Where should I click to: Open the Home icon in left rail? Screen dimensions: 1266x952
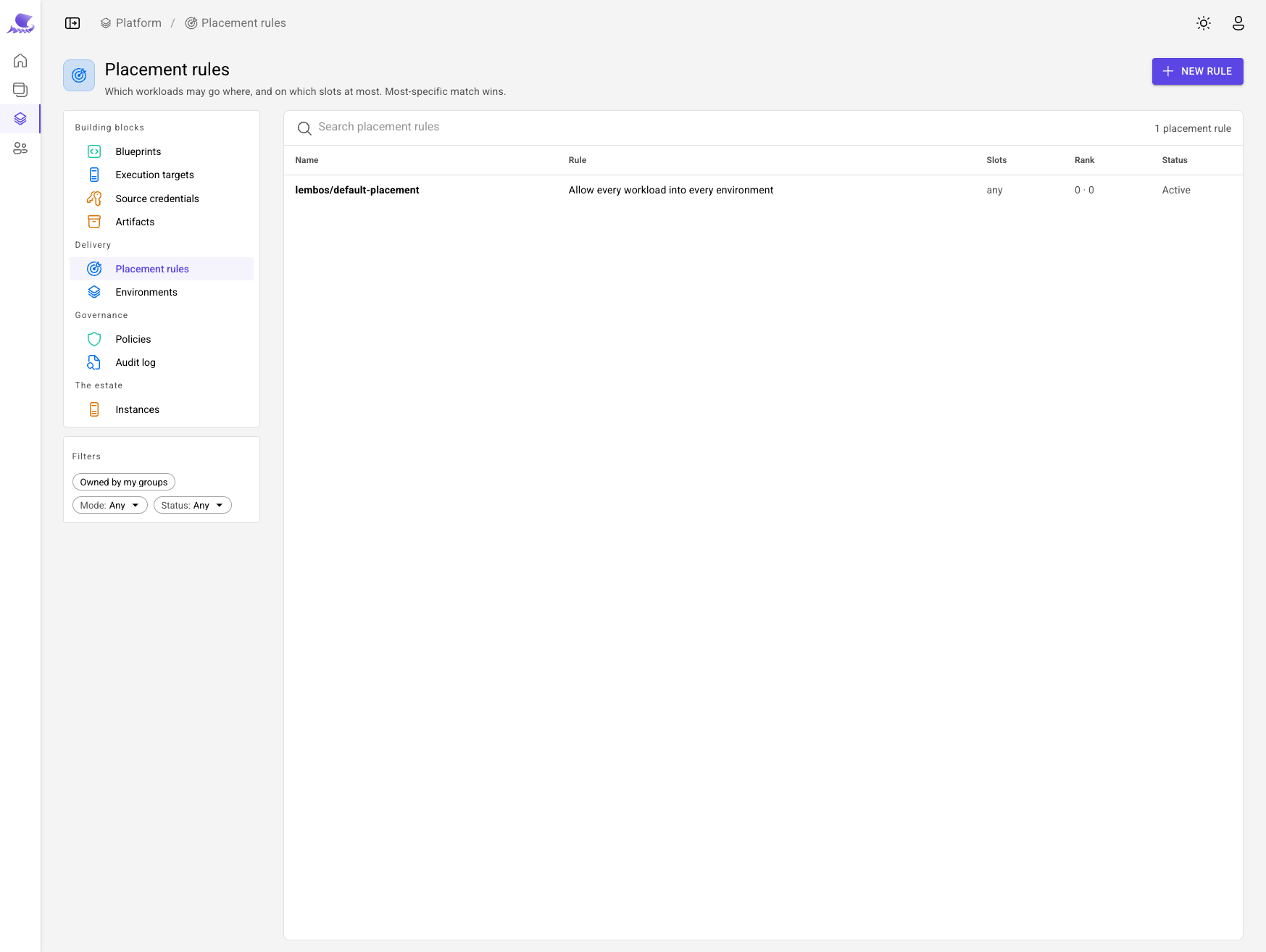[20, 60]
